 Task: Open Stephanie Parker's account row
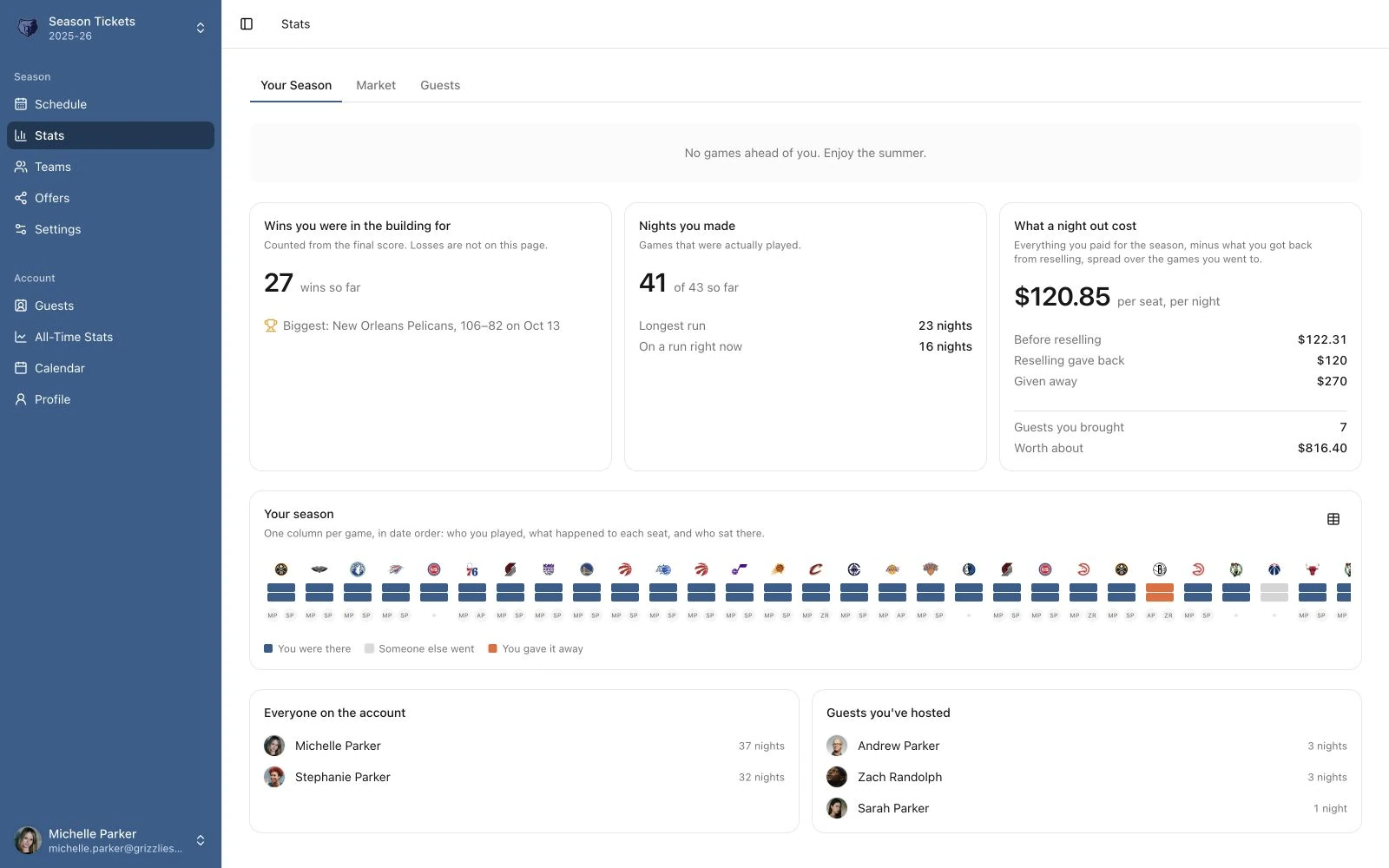[x=524, y=777]
